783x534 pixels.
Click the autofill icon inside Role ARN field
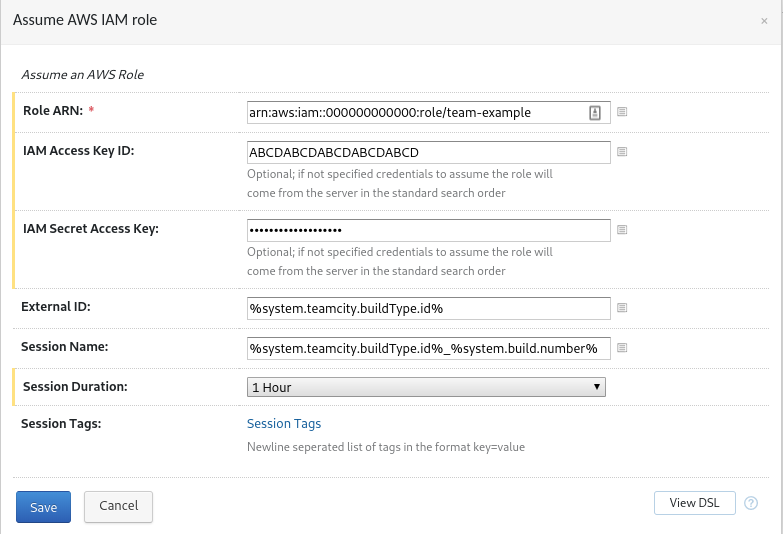pos(594,113)
